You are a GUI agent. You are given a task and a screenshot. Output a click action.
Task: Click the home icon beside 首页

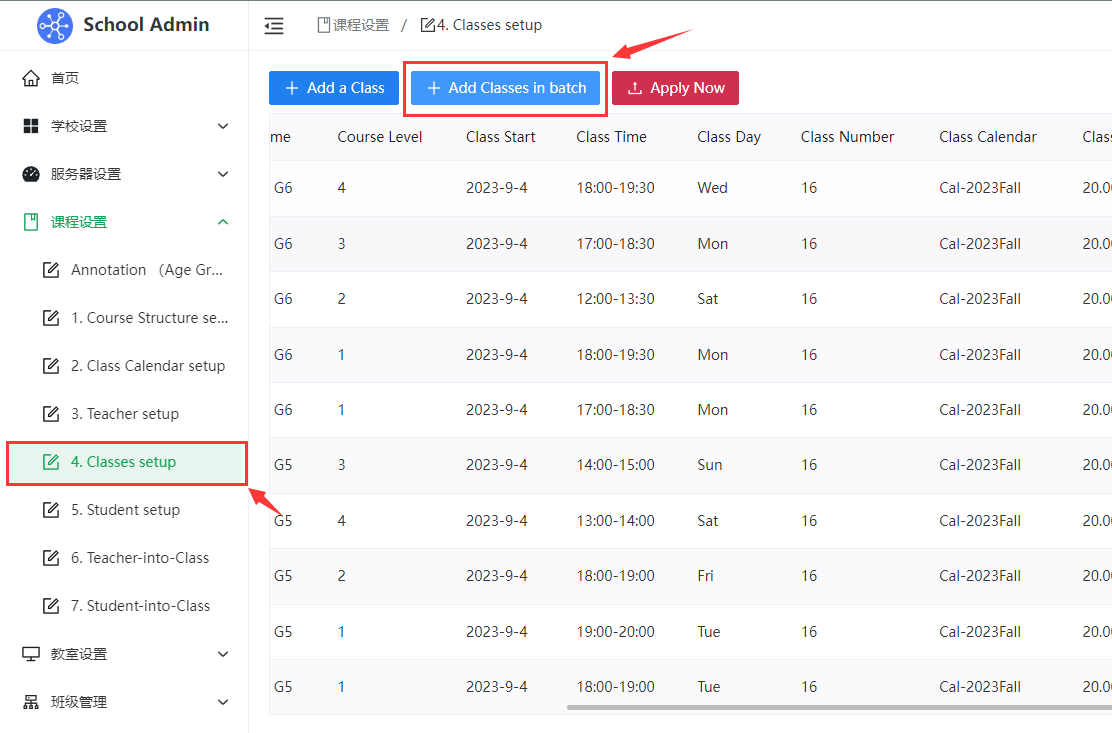point(31,78)
